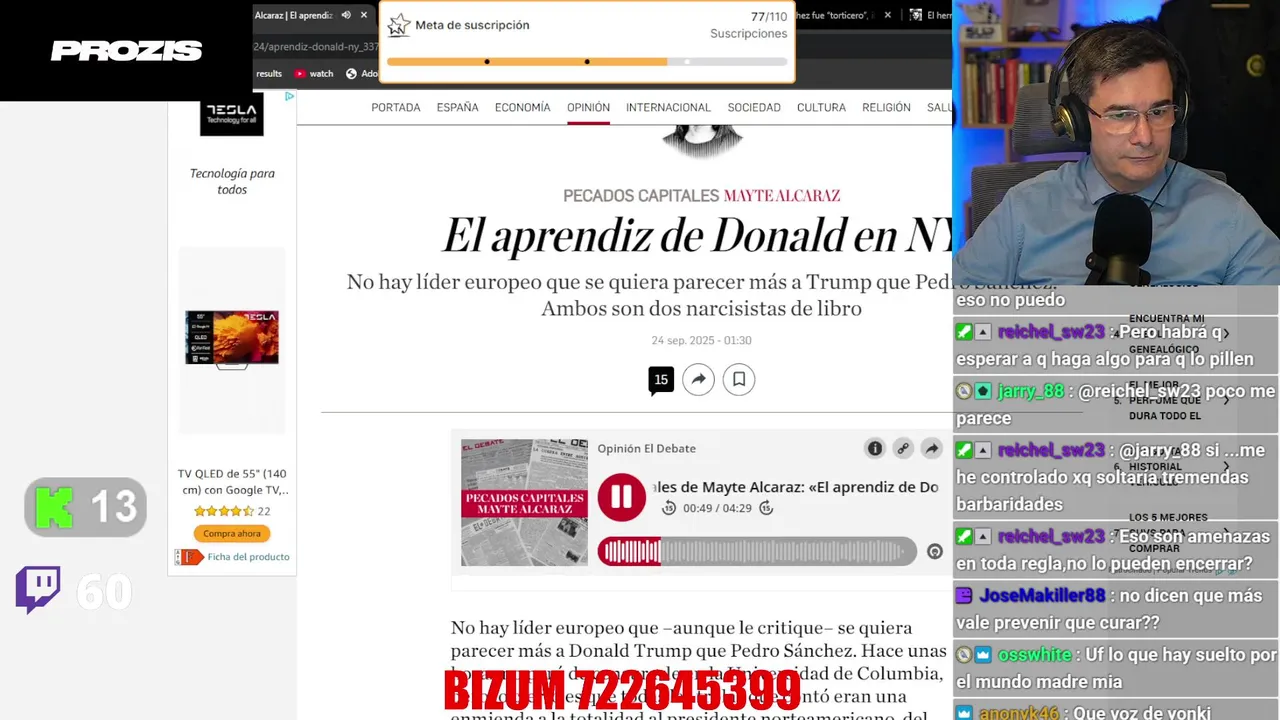Open the SOCIEDAD section
Screen dimensions: 1280x720
point(754,108)
